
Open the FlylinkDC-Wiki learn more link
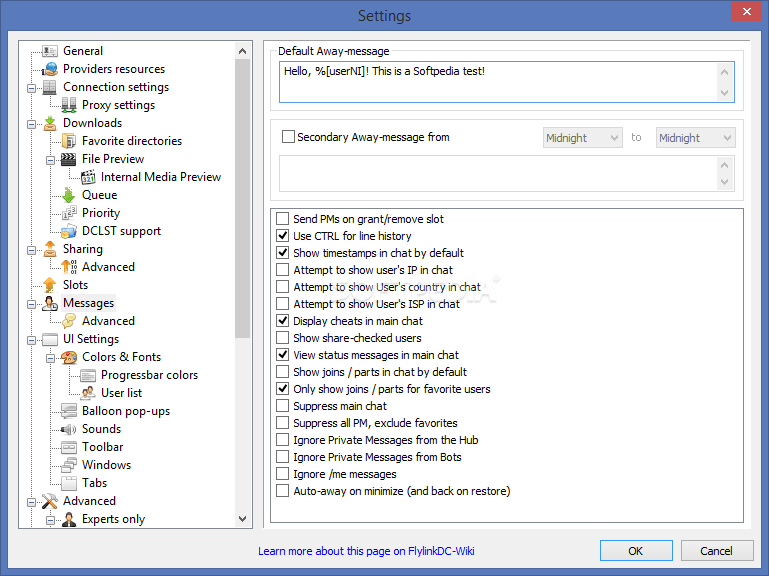366,551
